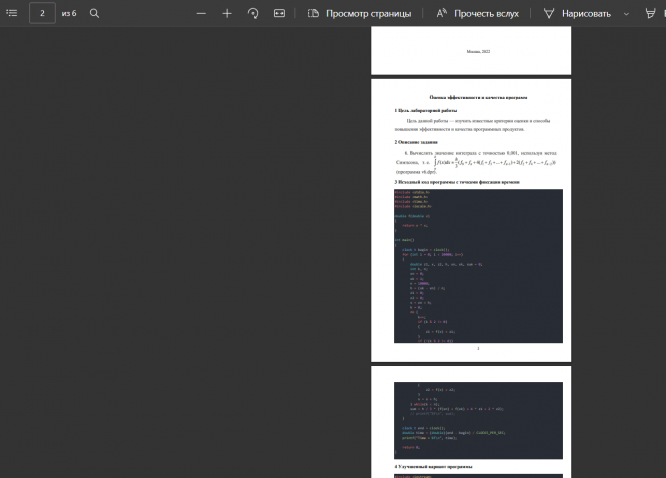
Task: Click the read aloud 'A' icon
Action: [442, 13]
